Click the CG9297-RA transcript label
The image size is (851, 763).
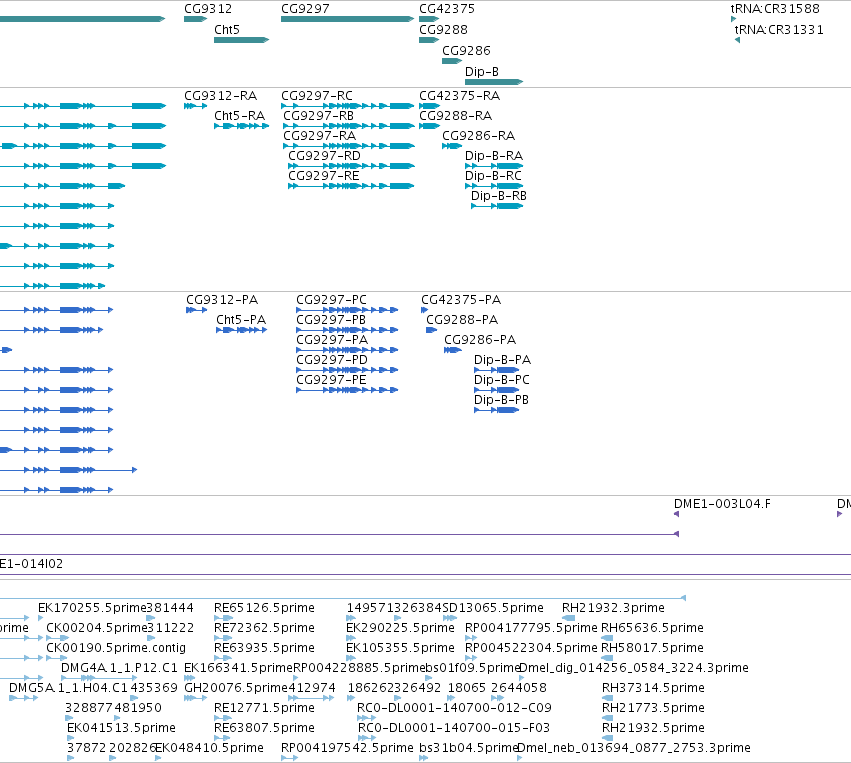[x=320, y=136]
